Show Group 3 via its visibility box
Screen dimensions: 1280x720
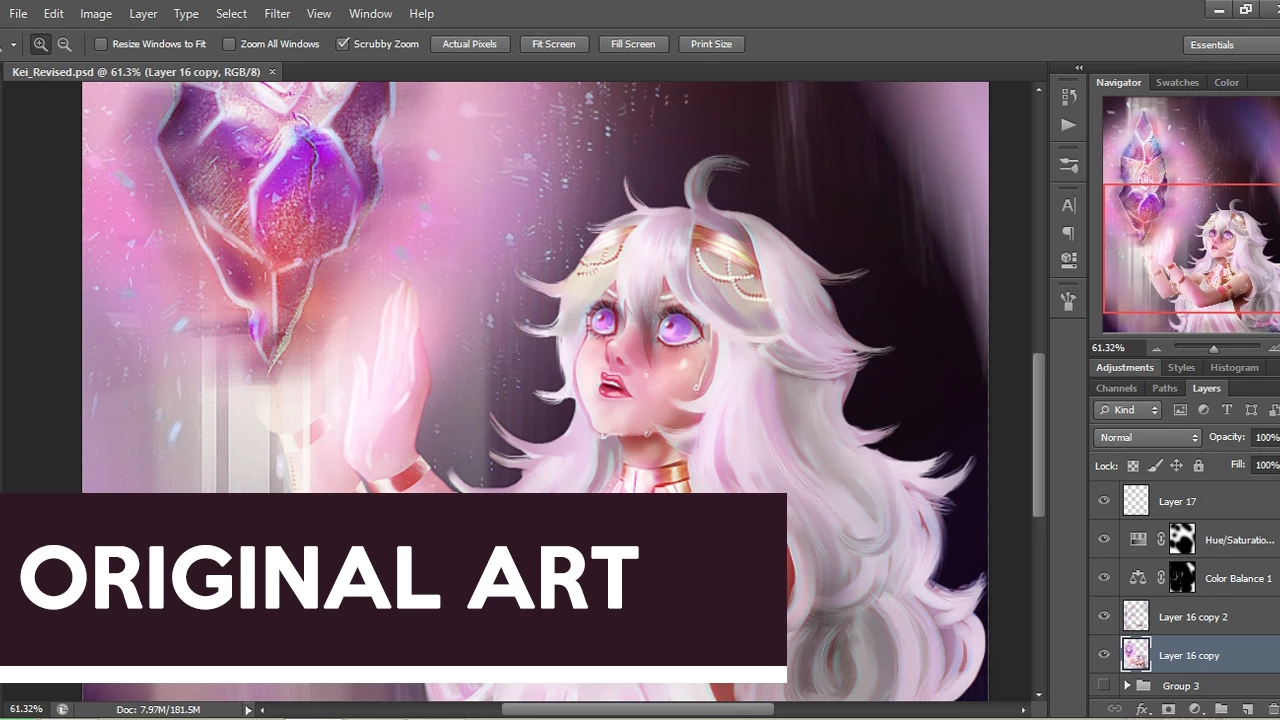(x=1104, y=686)
